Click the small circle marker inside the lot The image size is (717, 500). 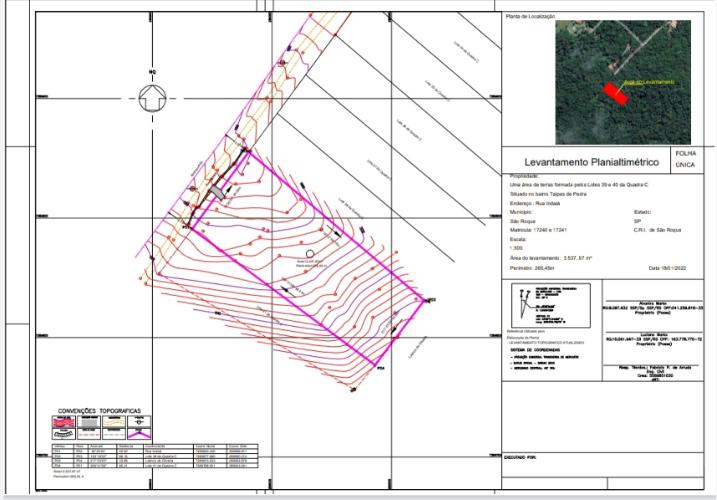(311, 253)
